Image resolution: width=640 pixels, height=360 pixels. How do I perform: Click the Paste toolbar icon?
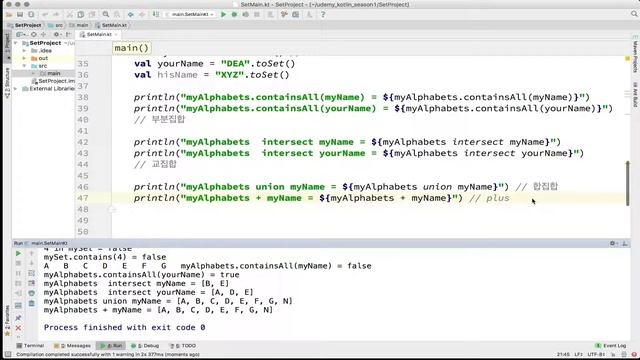coord(92,14)
